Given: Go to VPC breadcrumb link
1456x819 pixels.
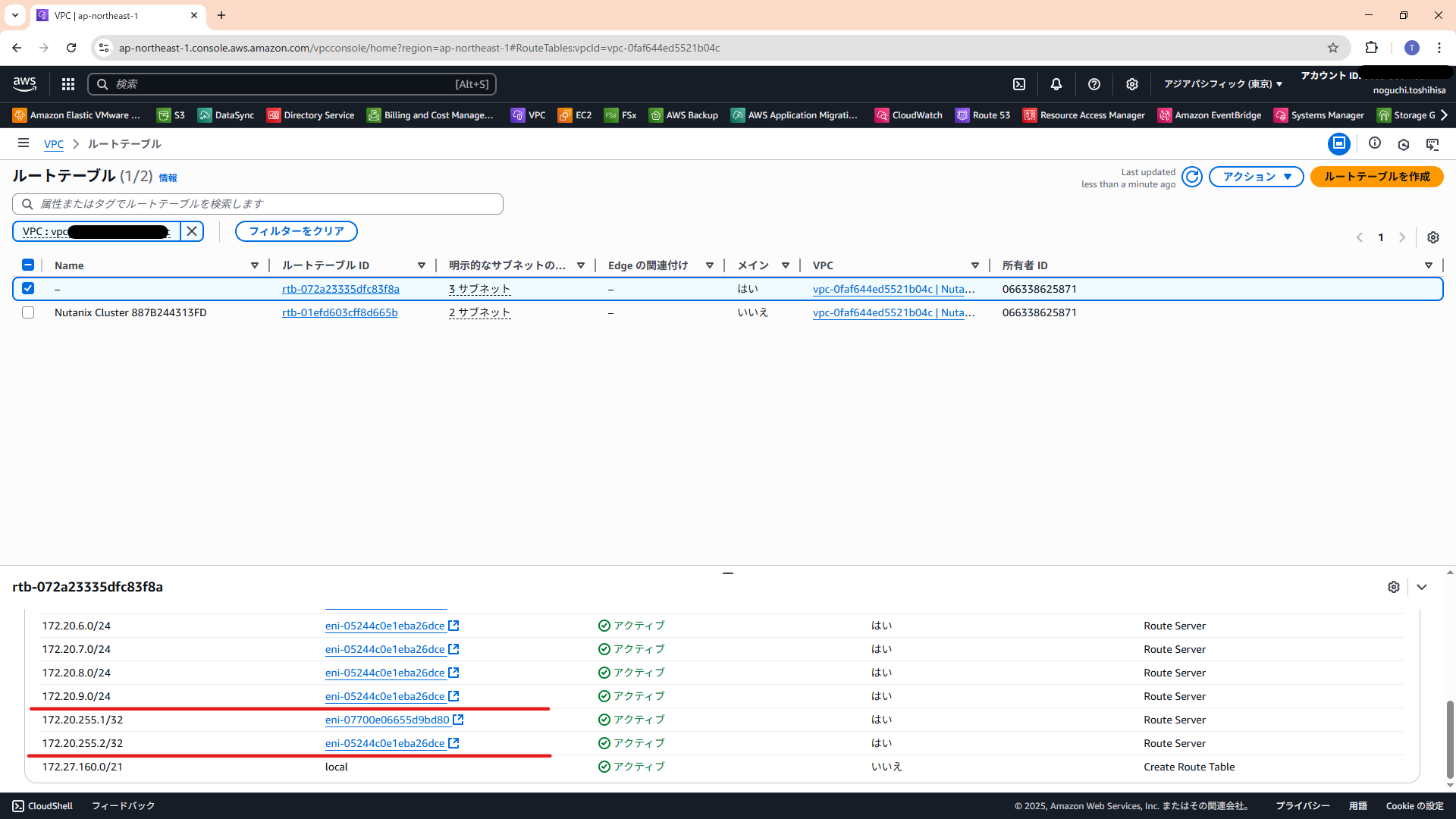Looking at the screenshot, I should (54, 143).
